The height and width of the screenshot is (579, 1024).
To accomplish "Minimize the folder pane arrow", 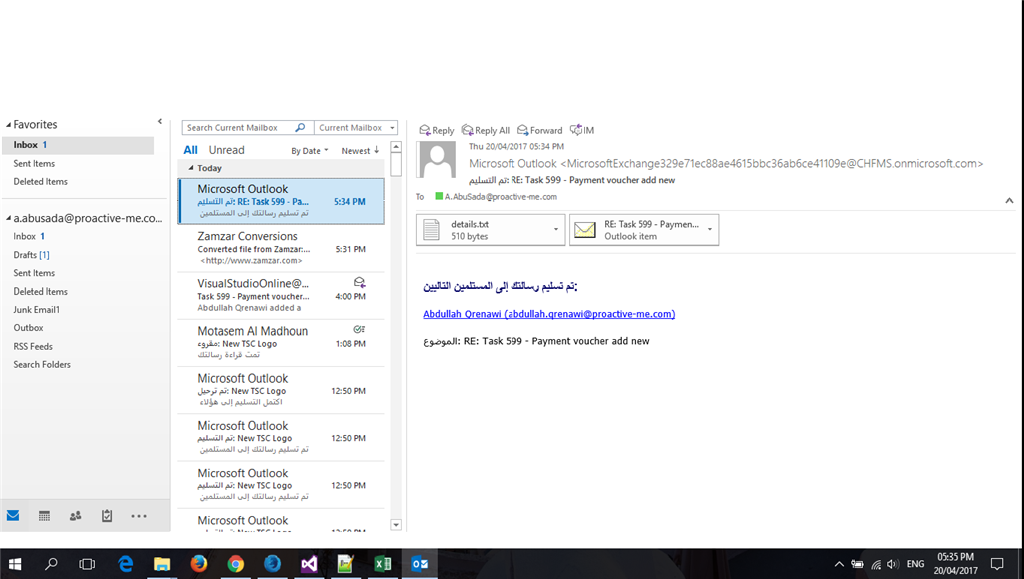I will [x=160, y=121].
